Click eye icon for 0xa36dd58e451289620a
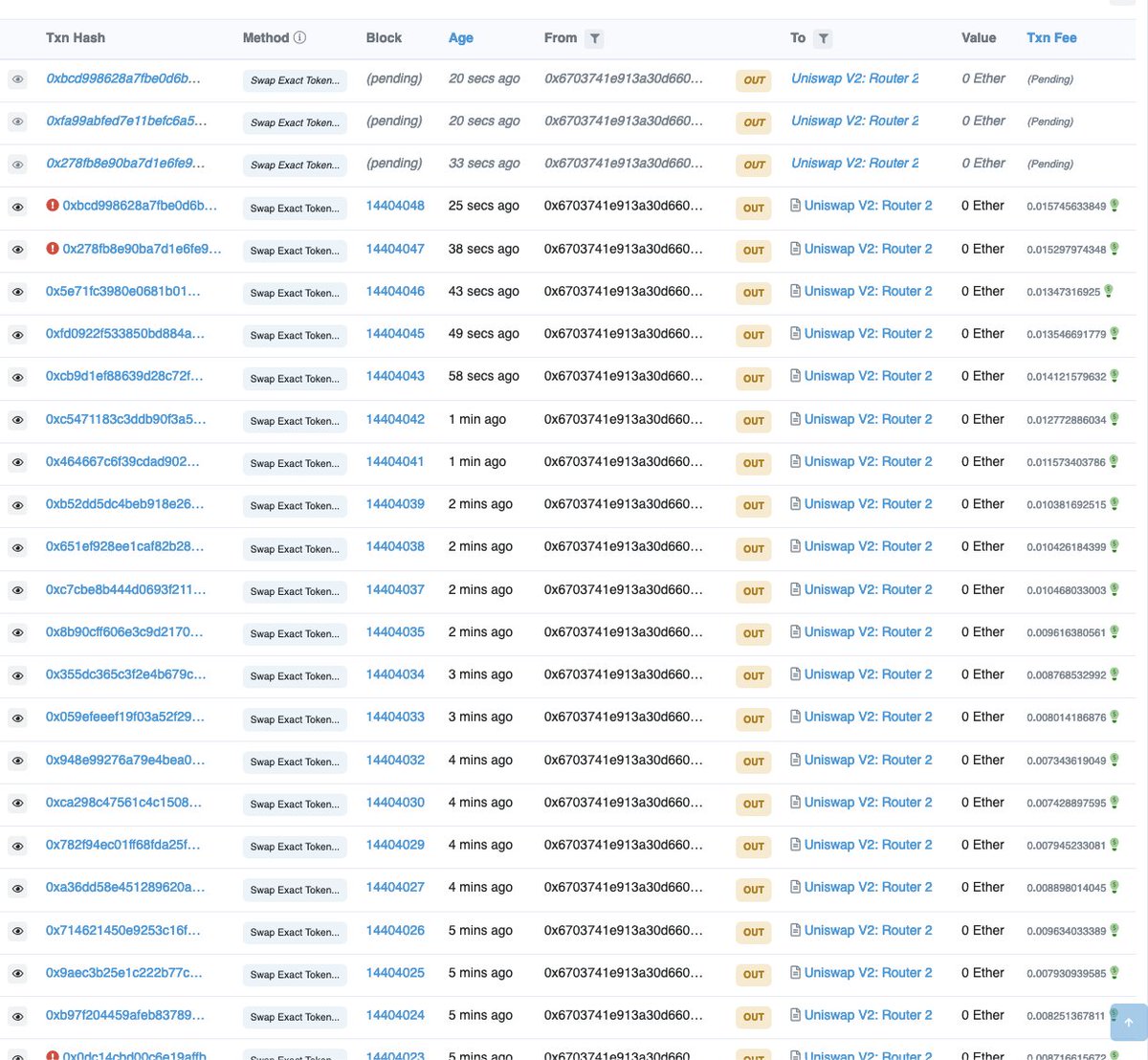The image size is (1148, 1060). [17, 889]
